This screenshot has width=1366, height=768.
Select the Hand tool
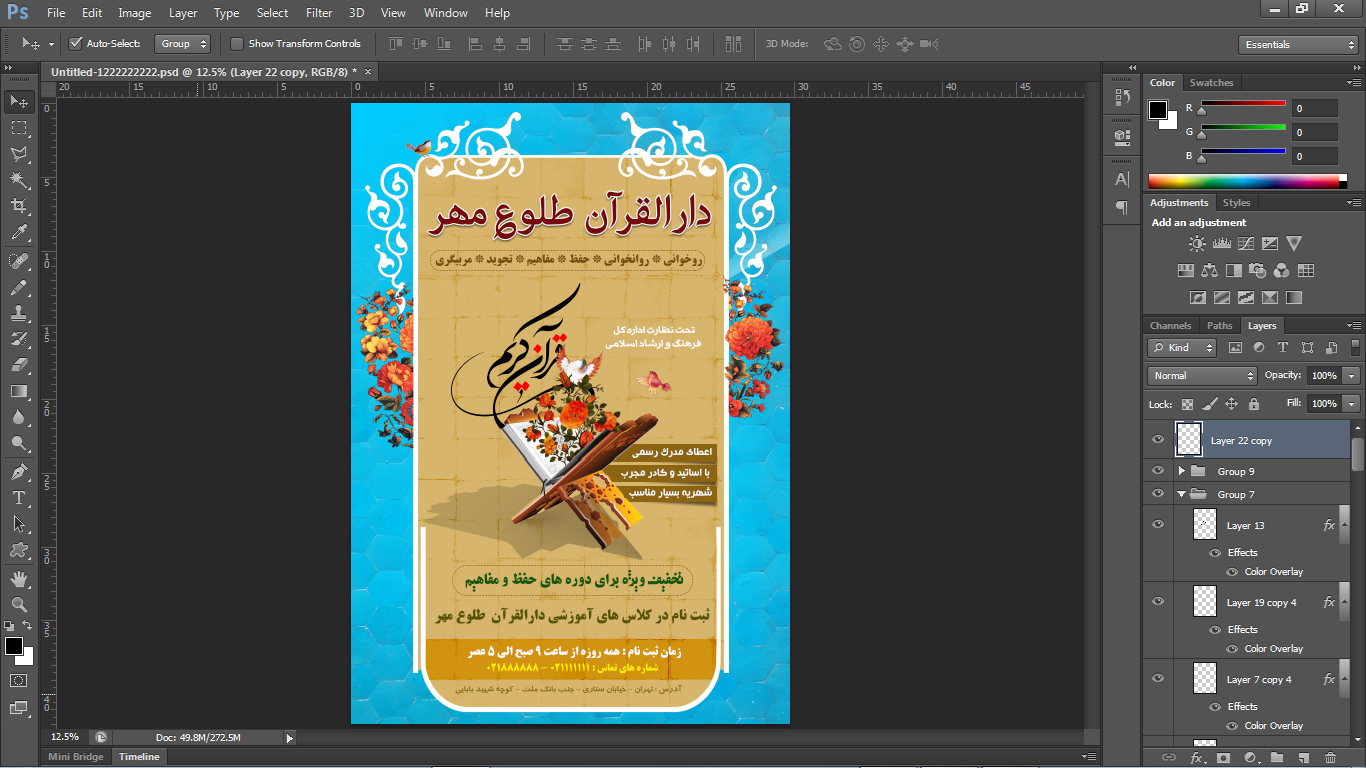[18, 579]
